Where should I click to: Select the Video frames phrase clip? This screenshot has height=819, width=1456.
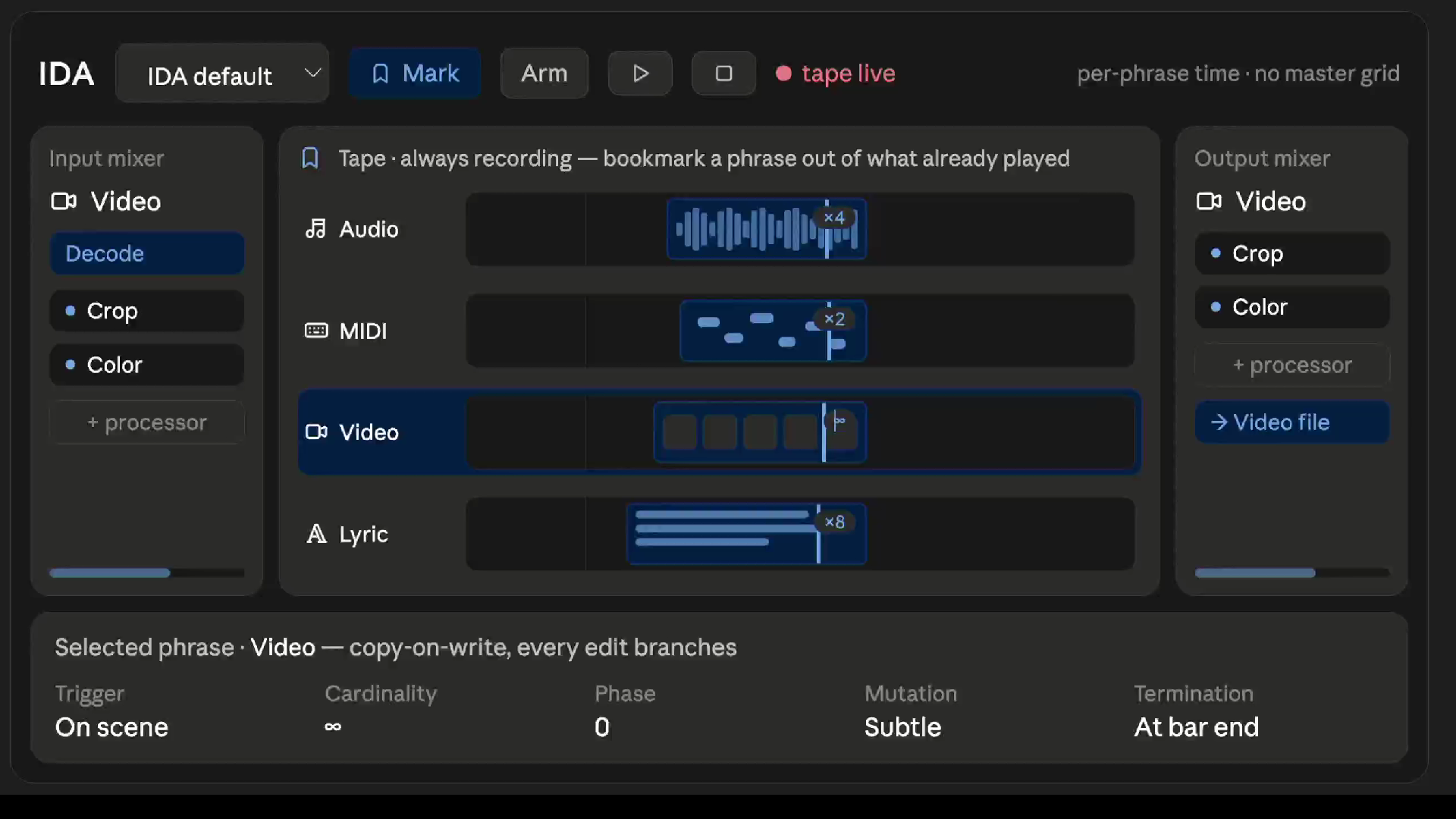point(760,432)
